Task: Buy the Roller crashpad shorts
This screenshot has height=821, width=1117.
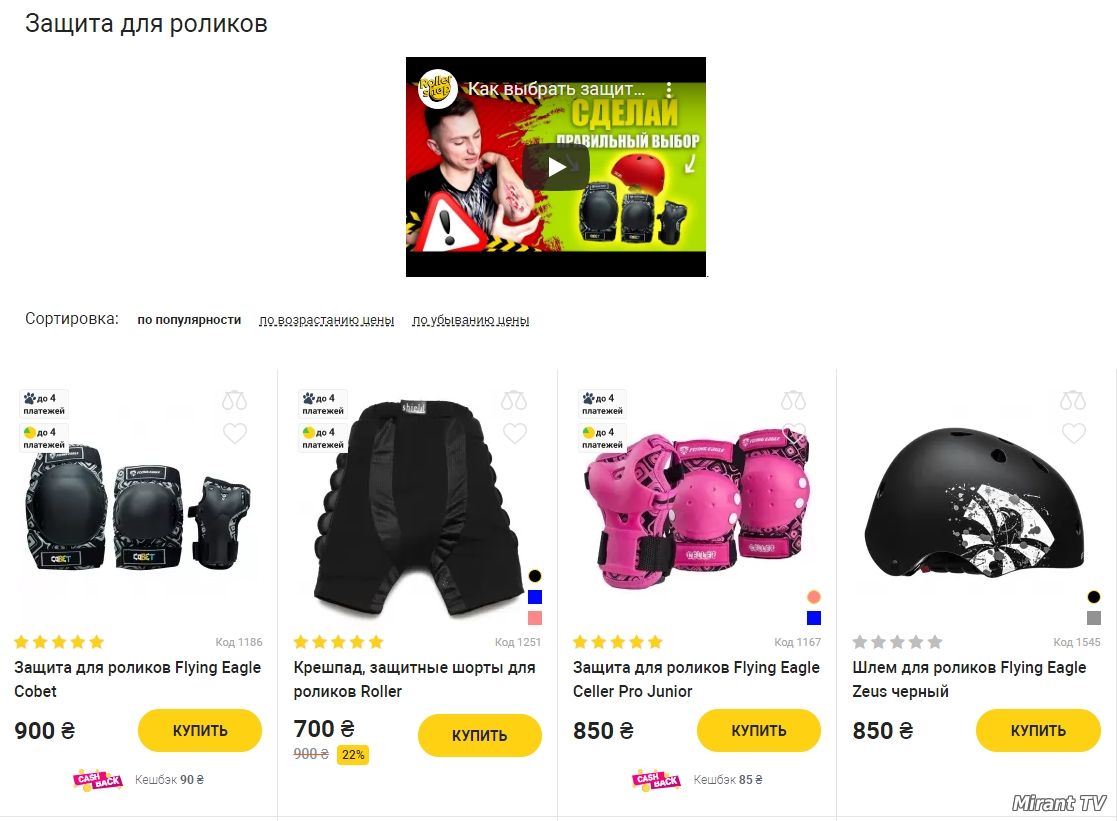Action: 479,735
